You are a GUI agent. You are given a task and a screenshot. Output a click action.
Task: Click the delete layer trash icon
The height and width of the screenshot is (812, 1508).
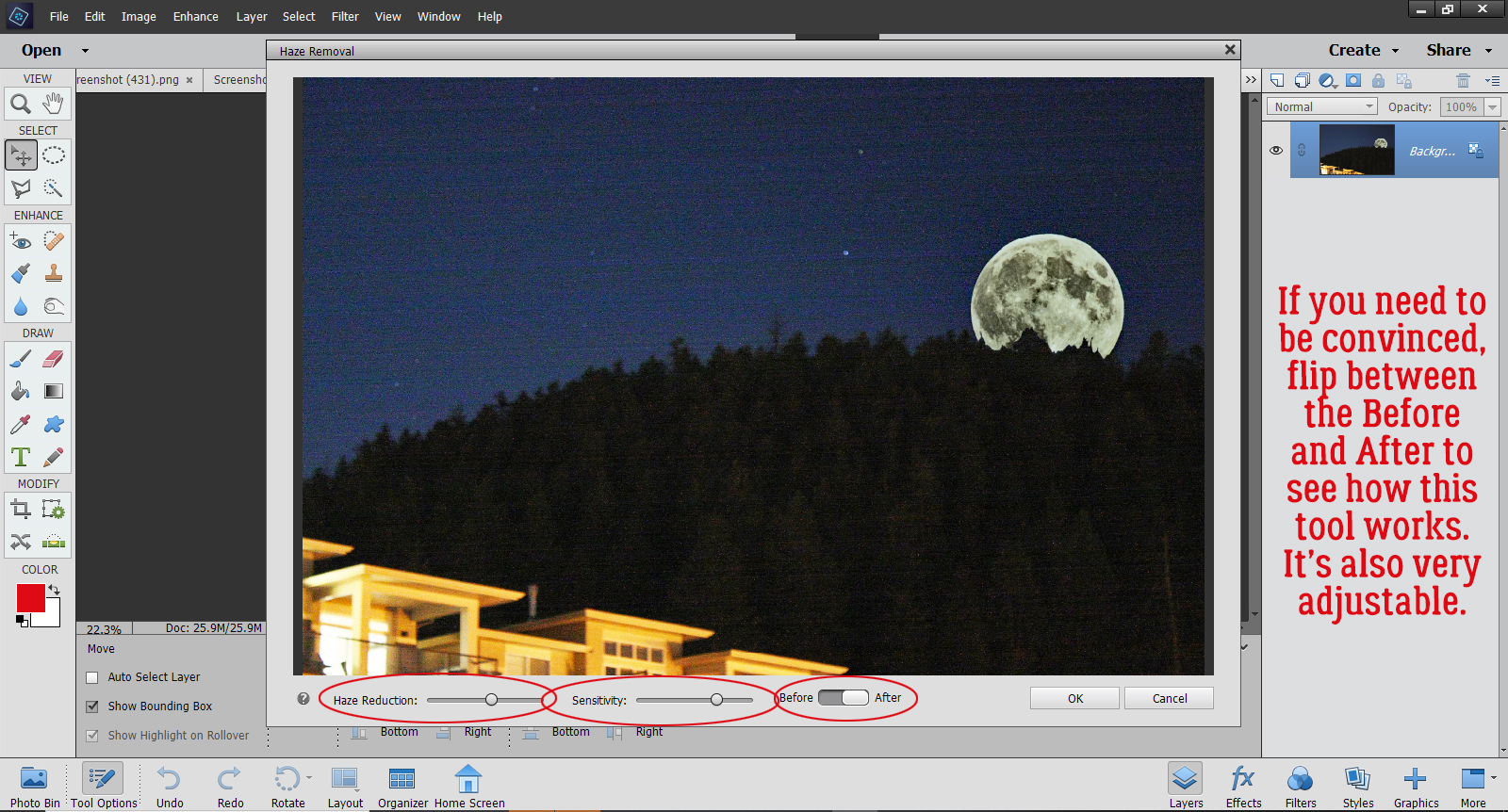tap(1463, 81)
